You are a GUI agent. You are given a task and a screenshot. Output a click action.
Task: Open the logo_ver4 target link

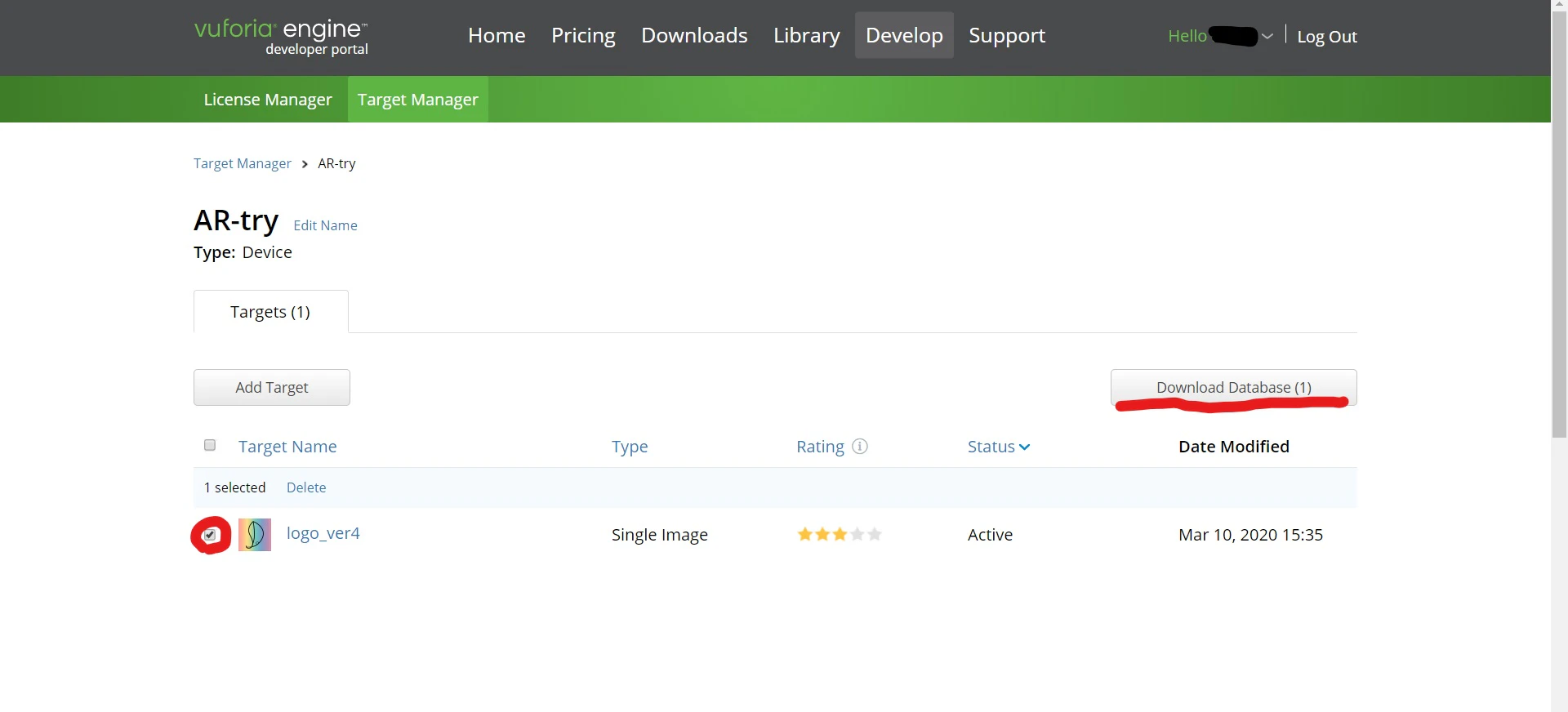323,533
